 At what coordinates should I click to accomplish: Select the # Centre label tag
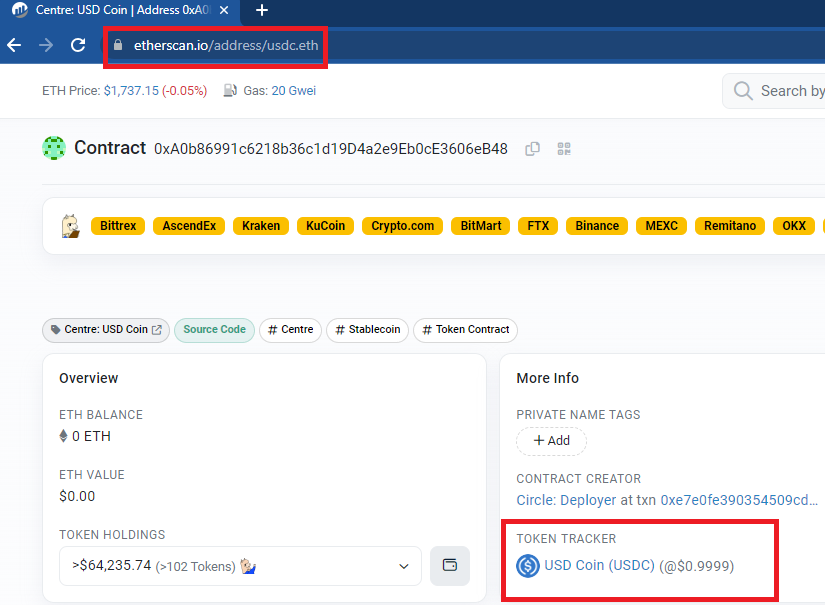click(290, 330)
